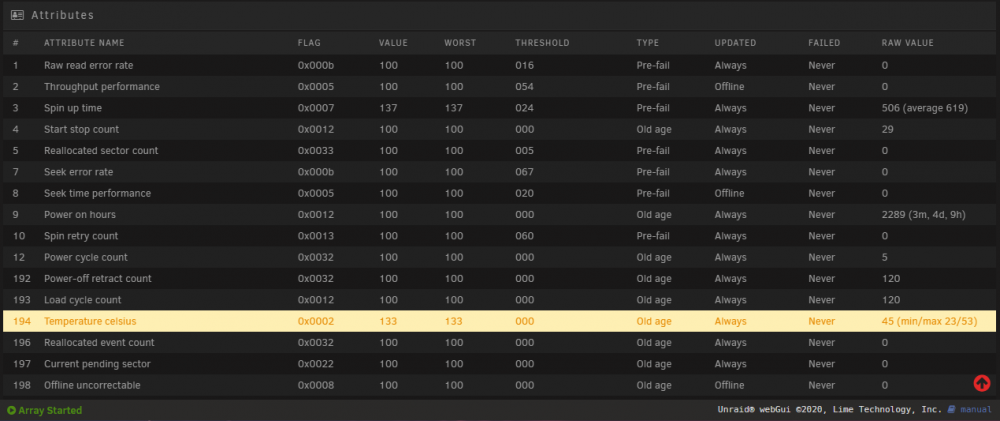Click Offline in Throughput performance row
Viewport: 1000px width, 421px height.
pos(729,86)
